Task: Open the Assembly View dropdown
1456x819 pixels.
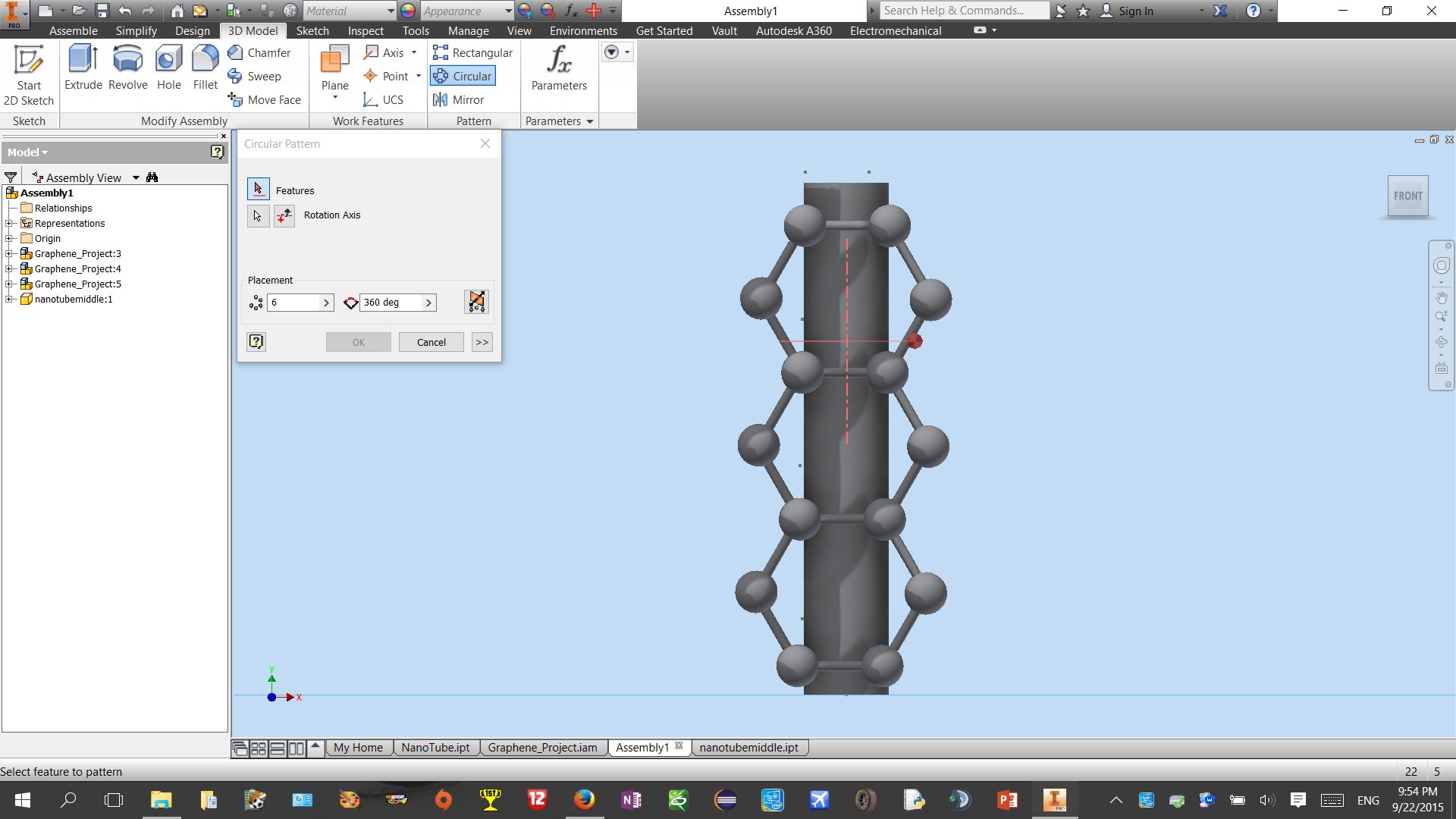Action: [136, 177]
